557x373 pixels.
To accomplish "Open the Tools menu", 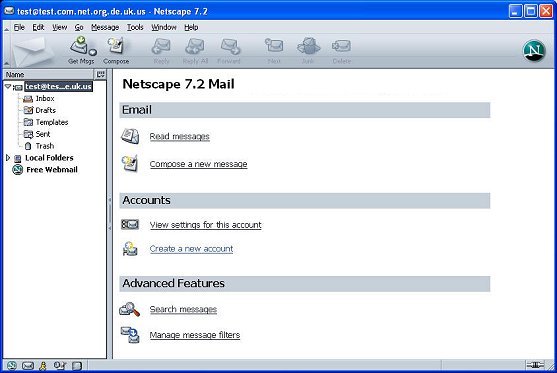I will point(135,27).
